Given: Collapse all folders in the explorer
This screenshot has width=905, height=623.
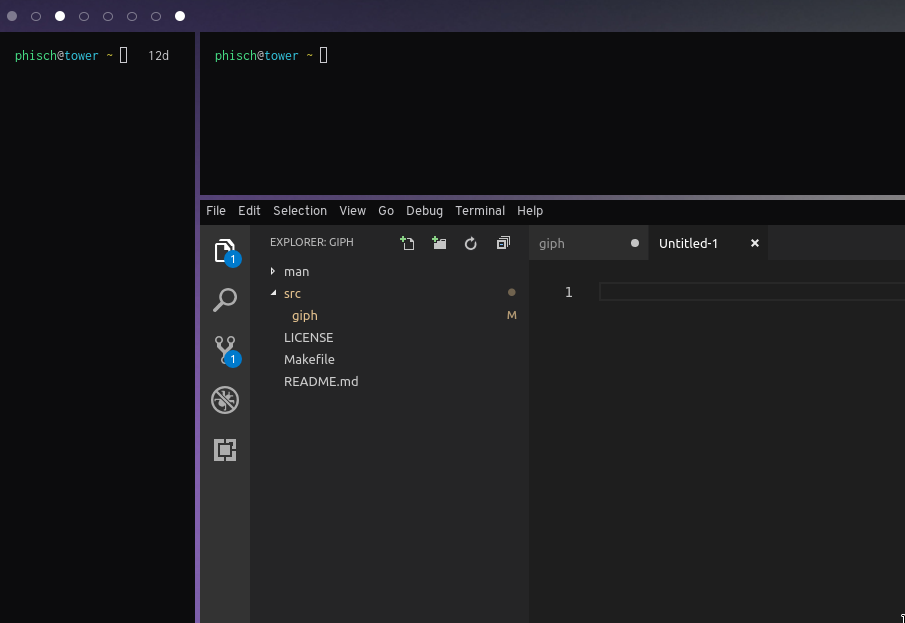Looking at the screenshot, I should [503, 243].
